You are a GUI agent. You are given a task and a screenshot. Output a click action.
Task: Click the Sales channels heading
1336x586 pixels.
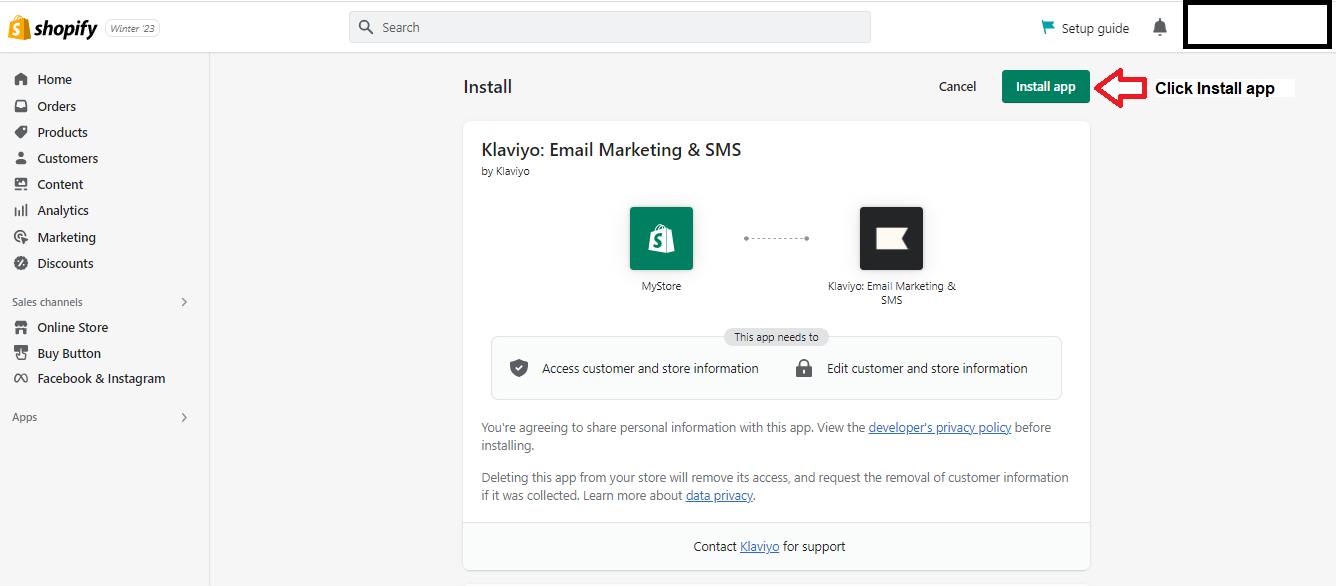pos(47,302)
